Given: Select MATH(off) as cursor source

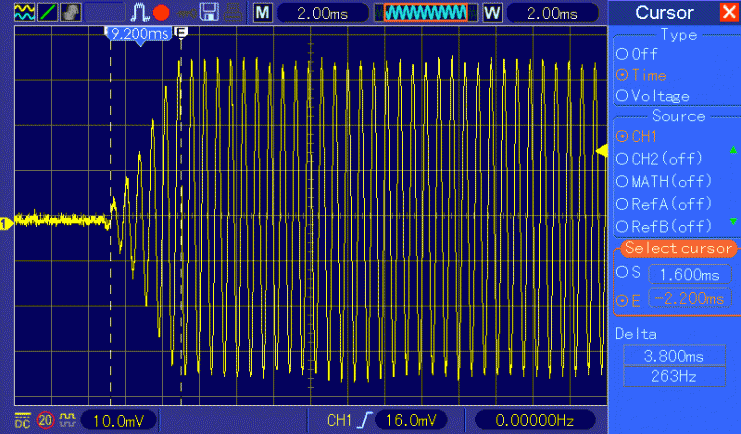Looking at the screenshot, I should pyautogui.click(x=622, y=180).
